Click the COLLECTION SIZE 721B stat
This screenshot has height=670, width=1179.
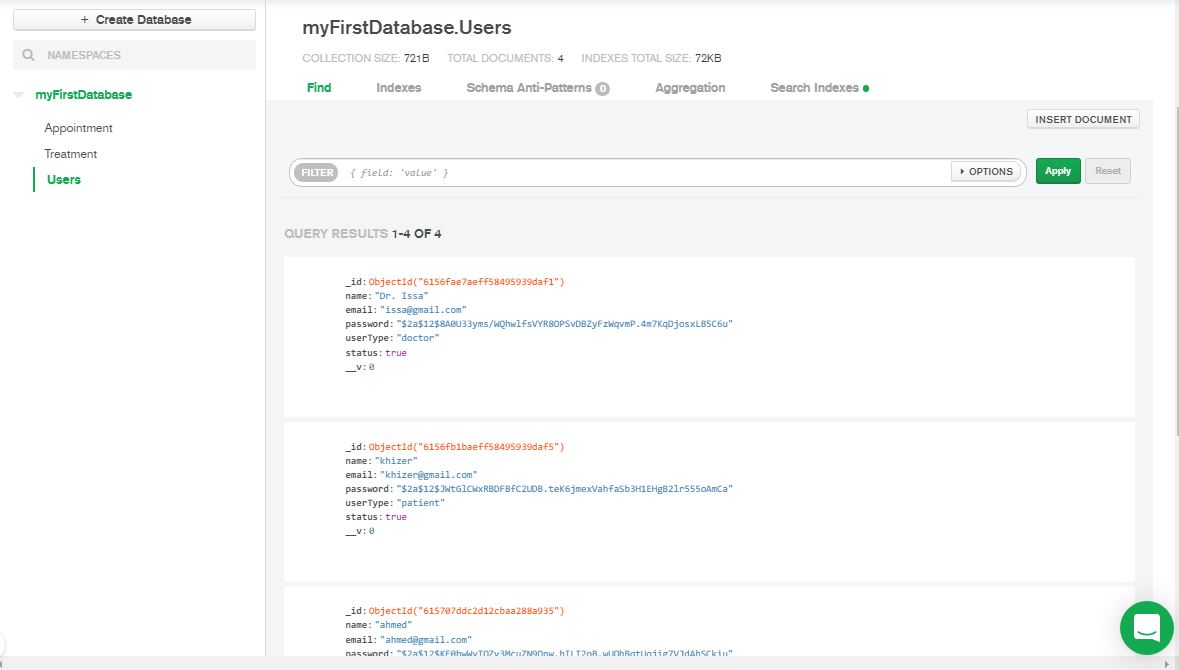(365, 58)
